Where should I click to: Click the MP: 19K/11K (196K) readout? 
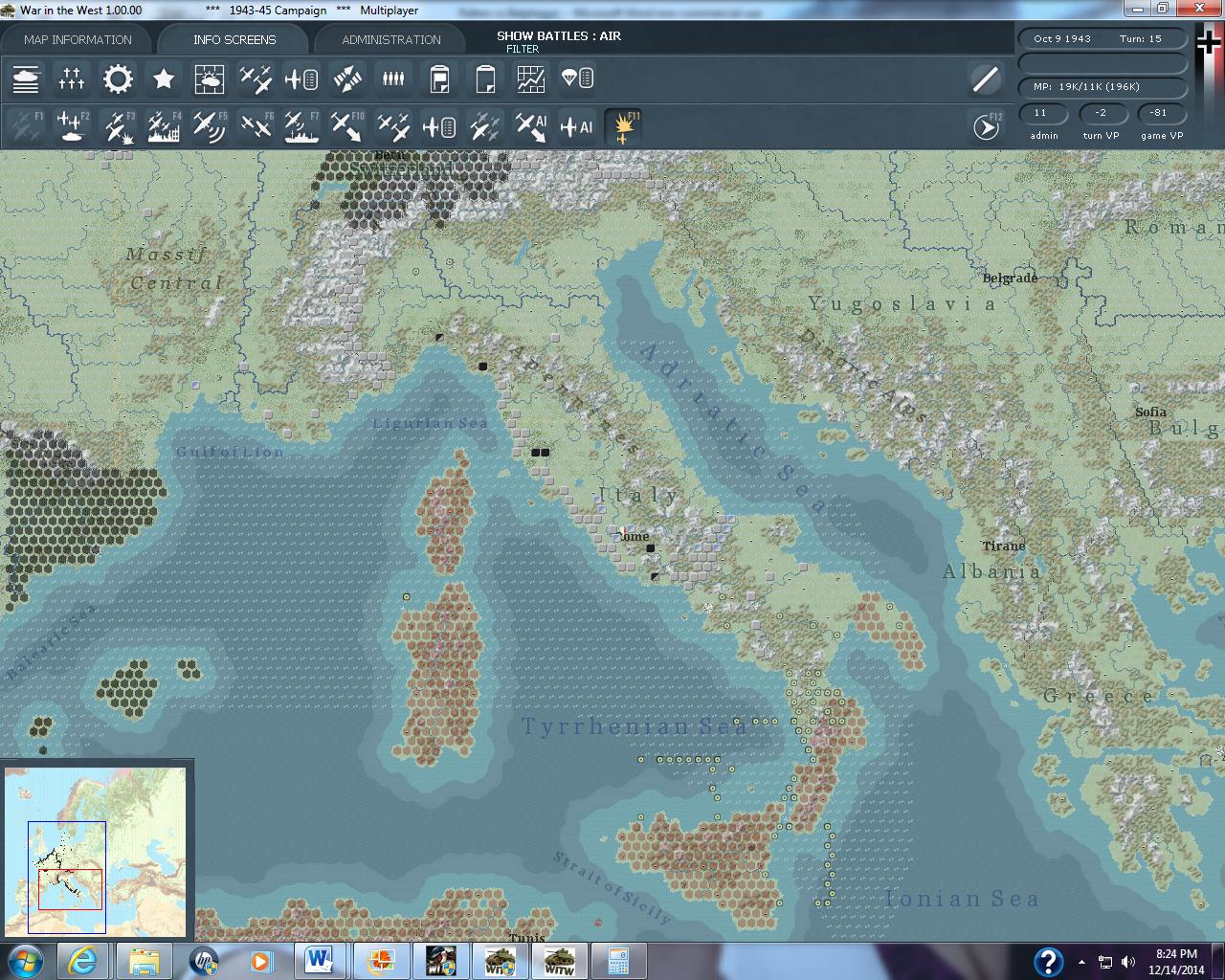point(1102,86)
